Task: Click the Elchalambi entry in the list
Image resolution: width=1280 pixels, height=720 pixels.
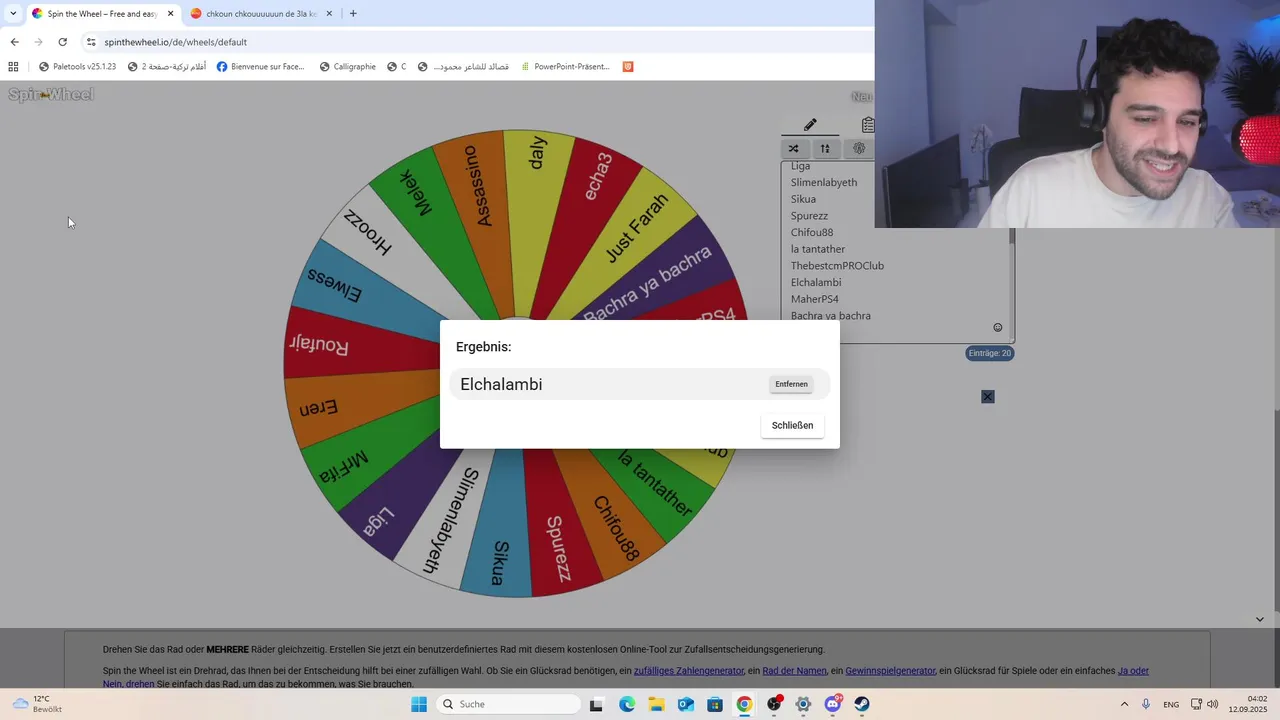Action: click(x=816, y=282)
